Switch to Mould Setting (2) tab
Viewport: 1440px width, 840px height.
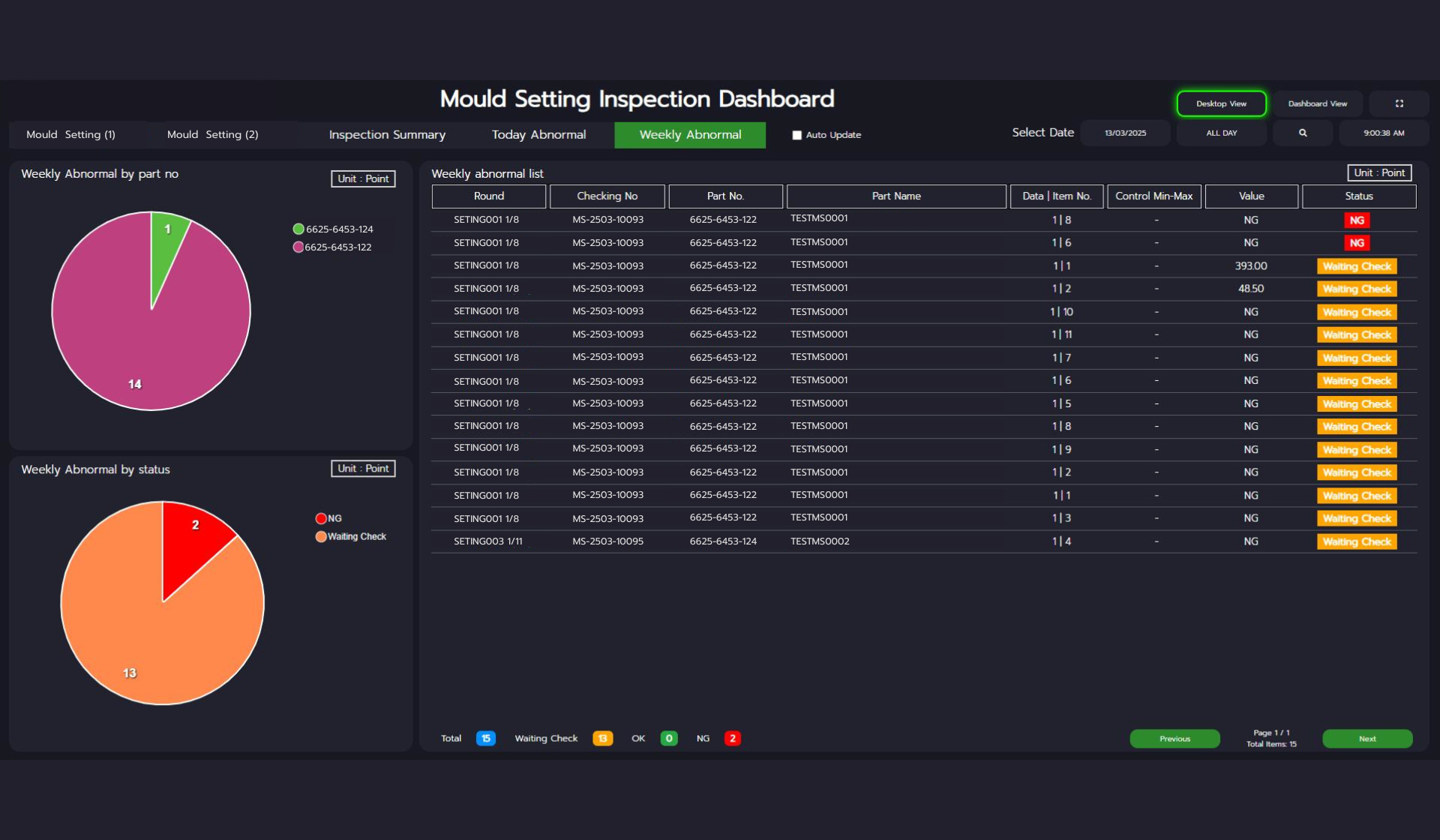tap(212, 134)
